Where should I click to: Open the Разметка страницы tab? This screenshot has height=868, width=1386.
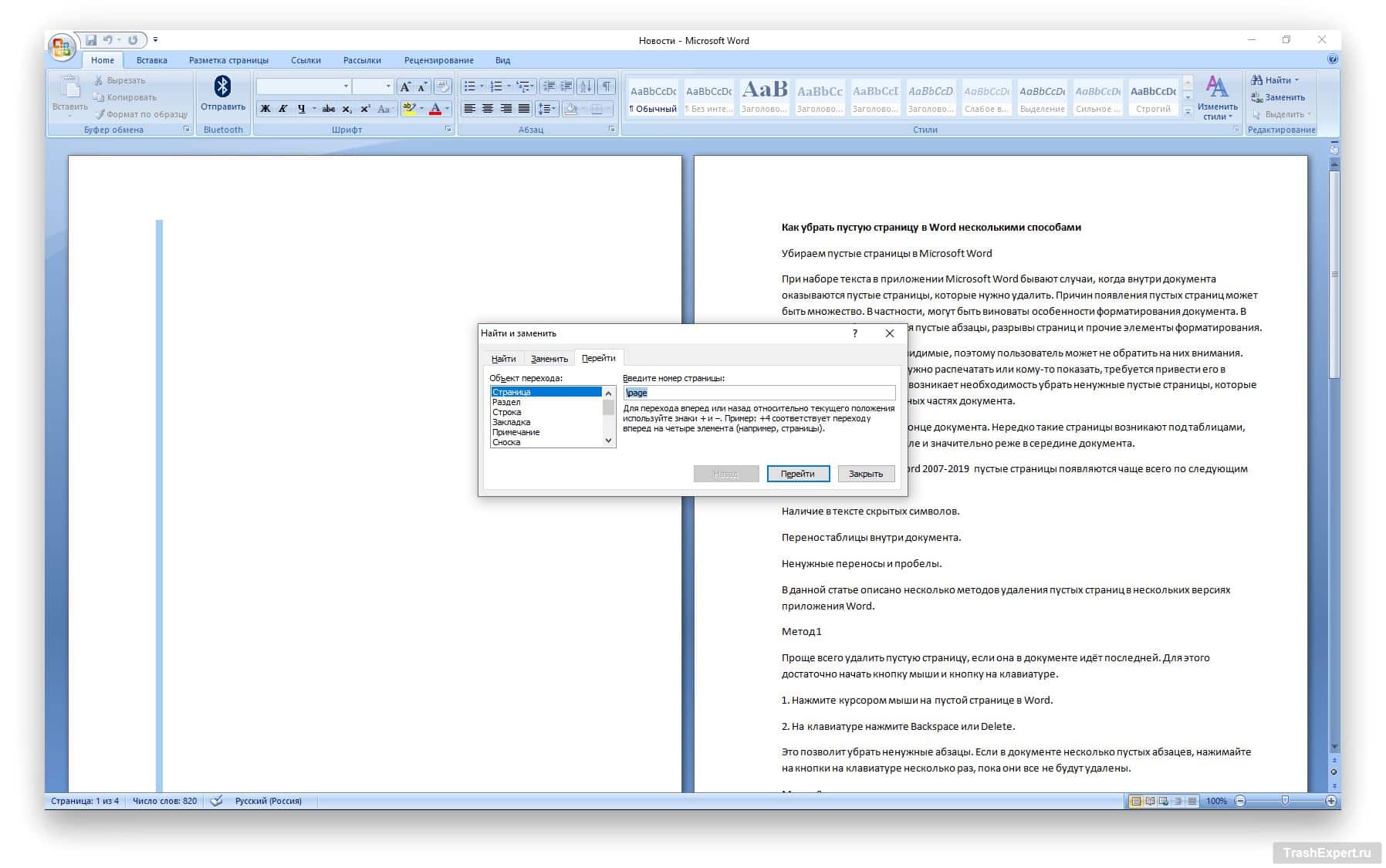pyautogui.click(x=228, y=60)
